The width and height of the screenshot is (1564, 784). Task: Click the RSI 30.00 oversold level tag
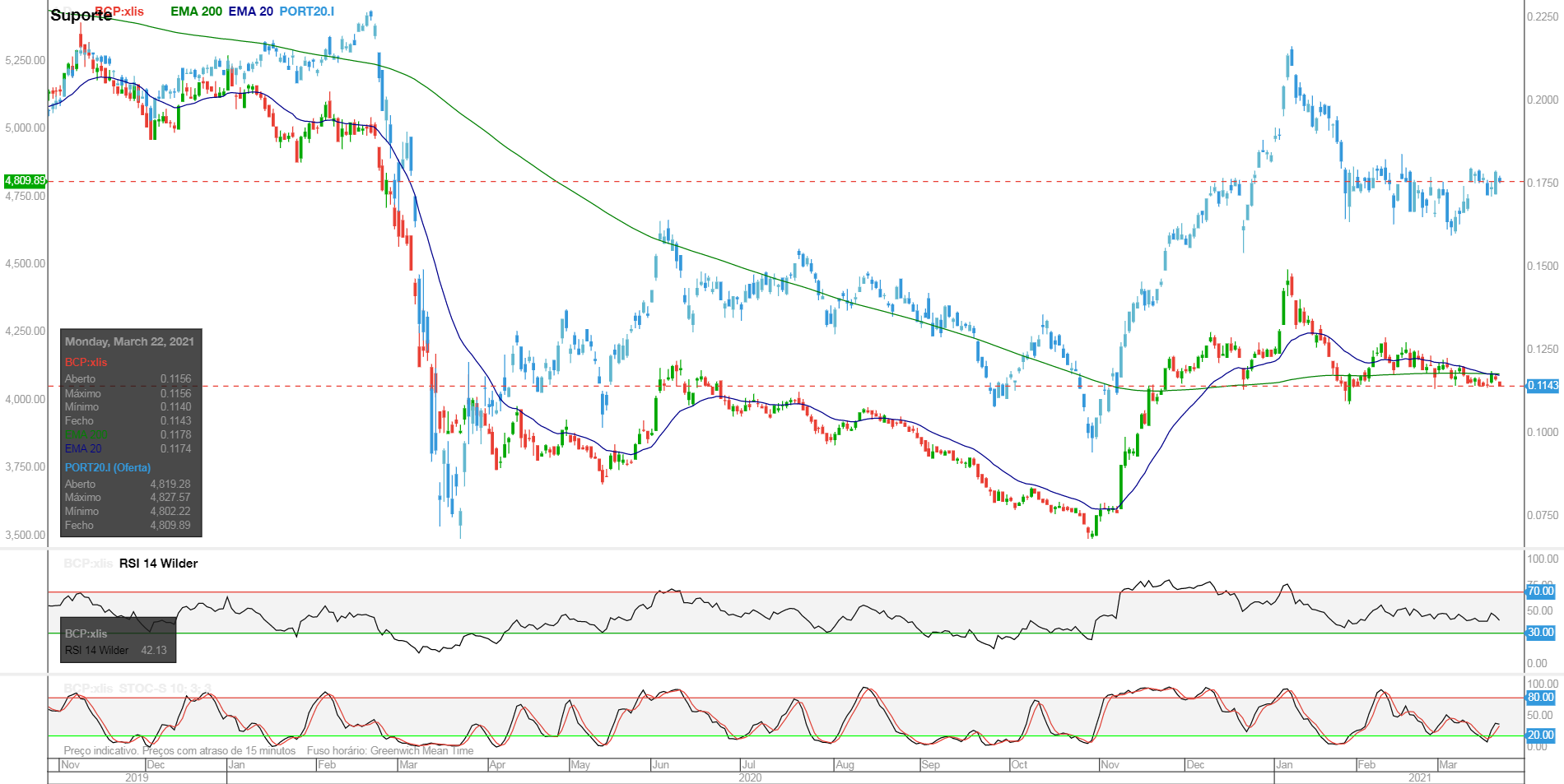pyautogui.click(x=1540, y=633)
